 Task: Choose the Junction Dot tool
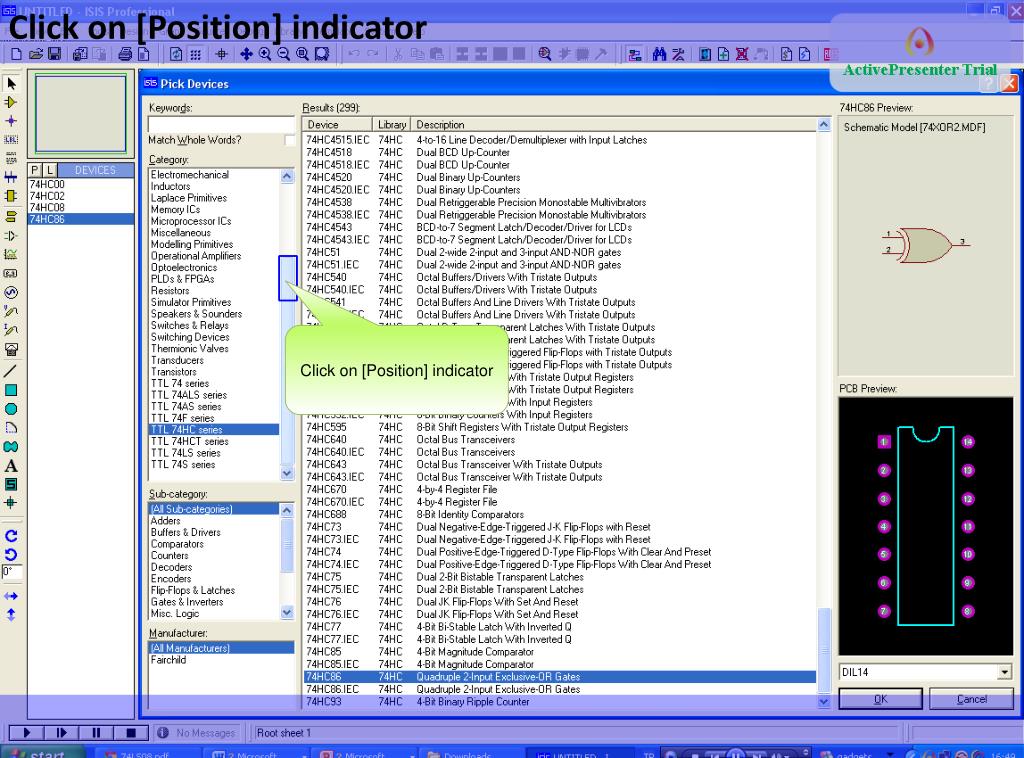(11, 121)
